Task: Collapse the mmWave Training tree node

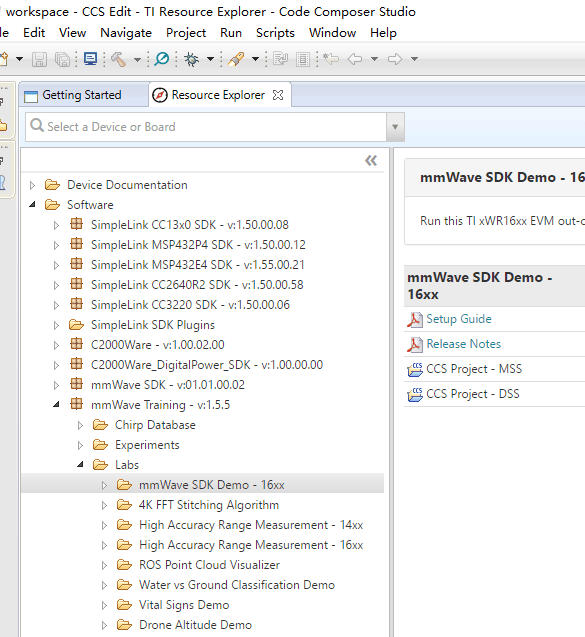Action: [x=56, y=405]
